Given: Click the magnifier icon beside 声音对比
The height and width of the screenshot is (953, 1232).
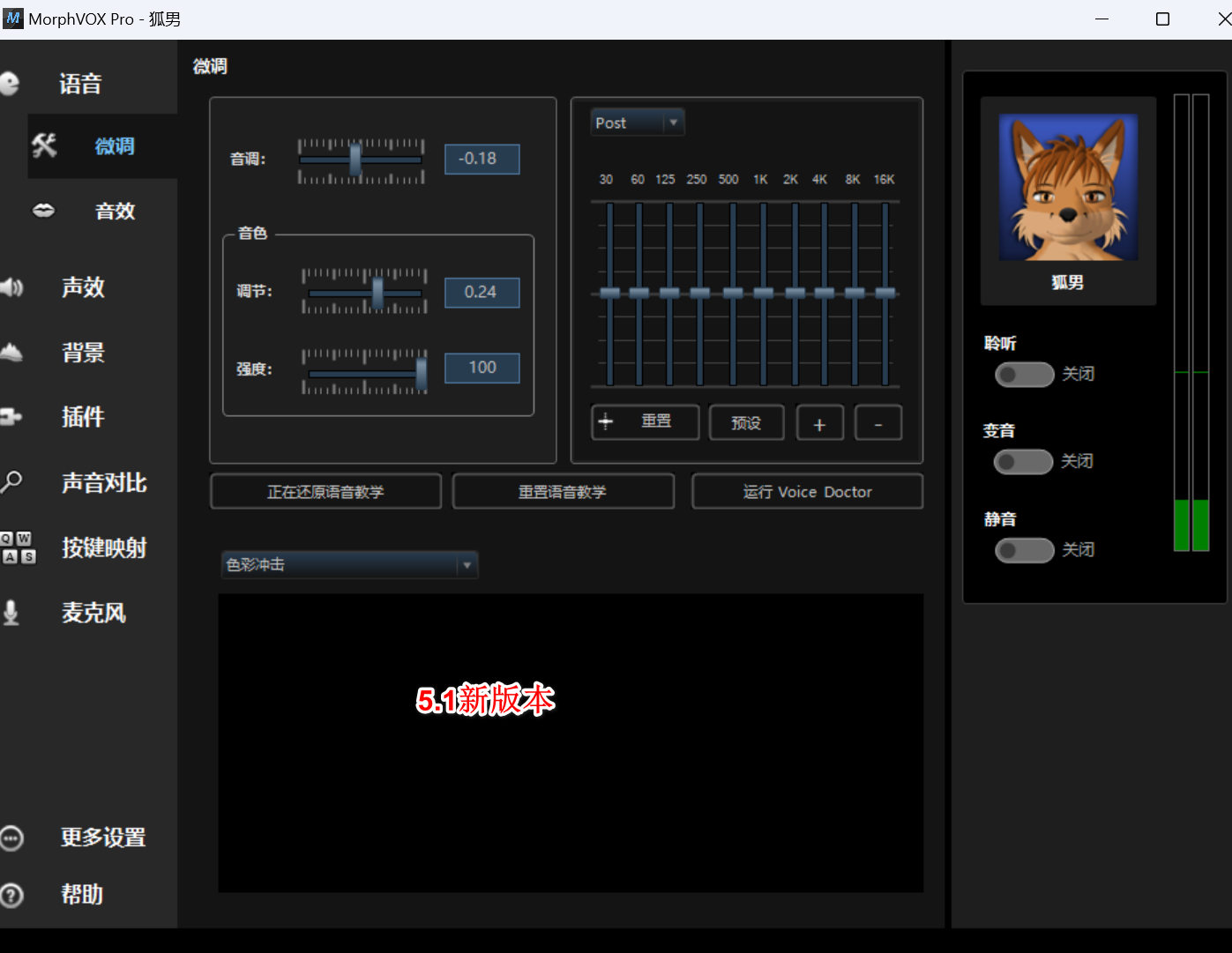Looking at the screenshot, I should pyautogui.click(x=11, y=481).
